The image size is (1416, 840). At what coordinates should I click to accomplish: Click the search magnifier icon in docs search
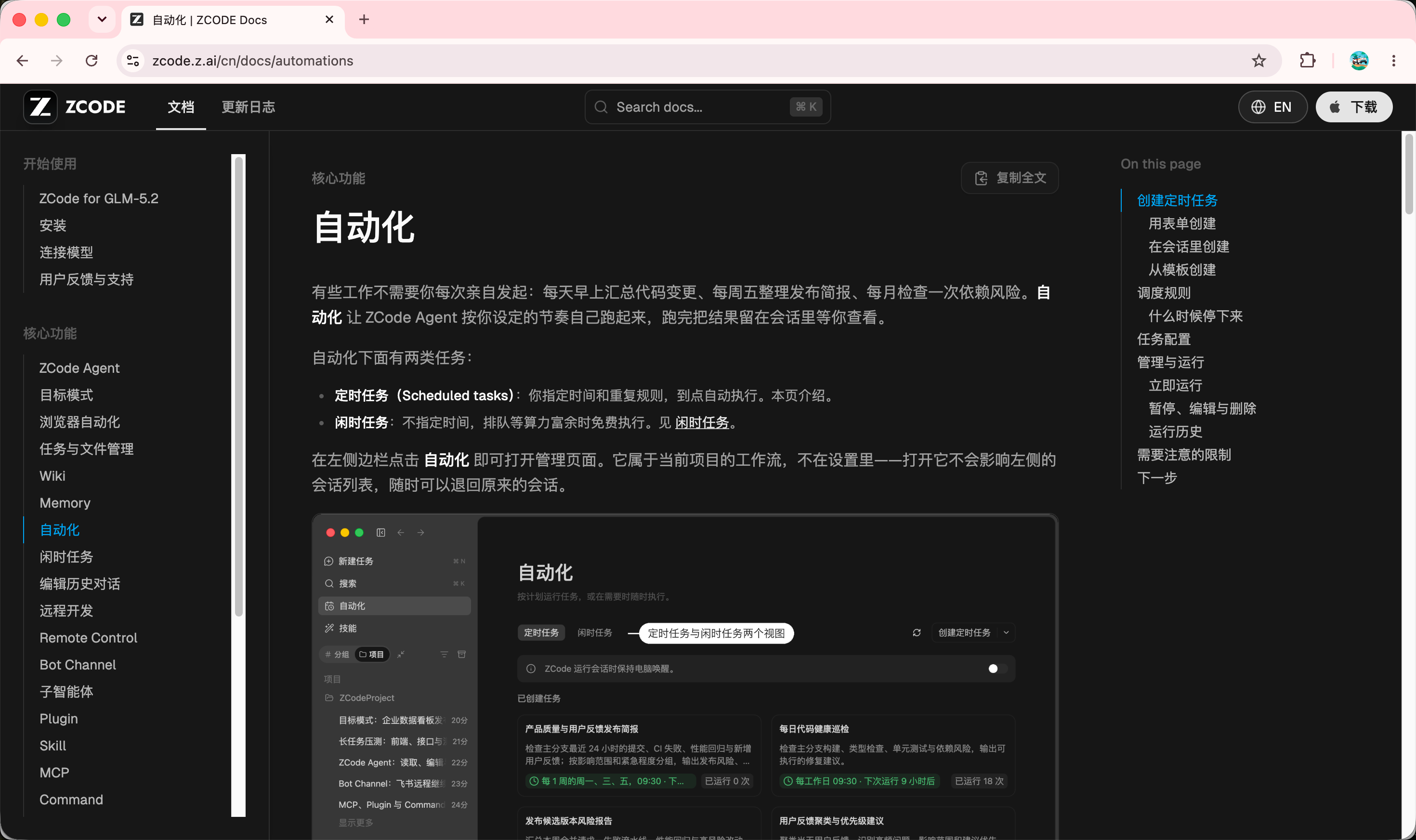click(x=601, y=107)
